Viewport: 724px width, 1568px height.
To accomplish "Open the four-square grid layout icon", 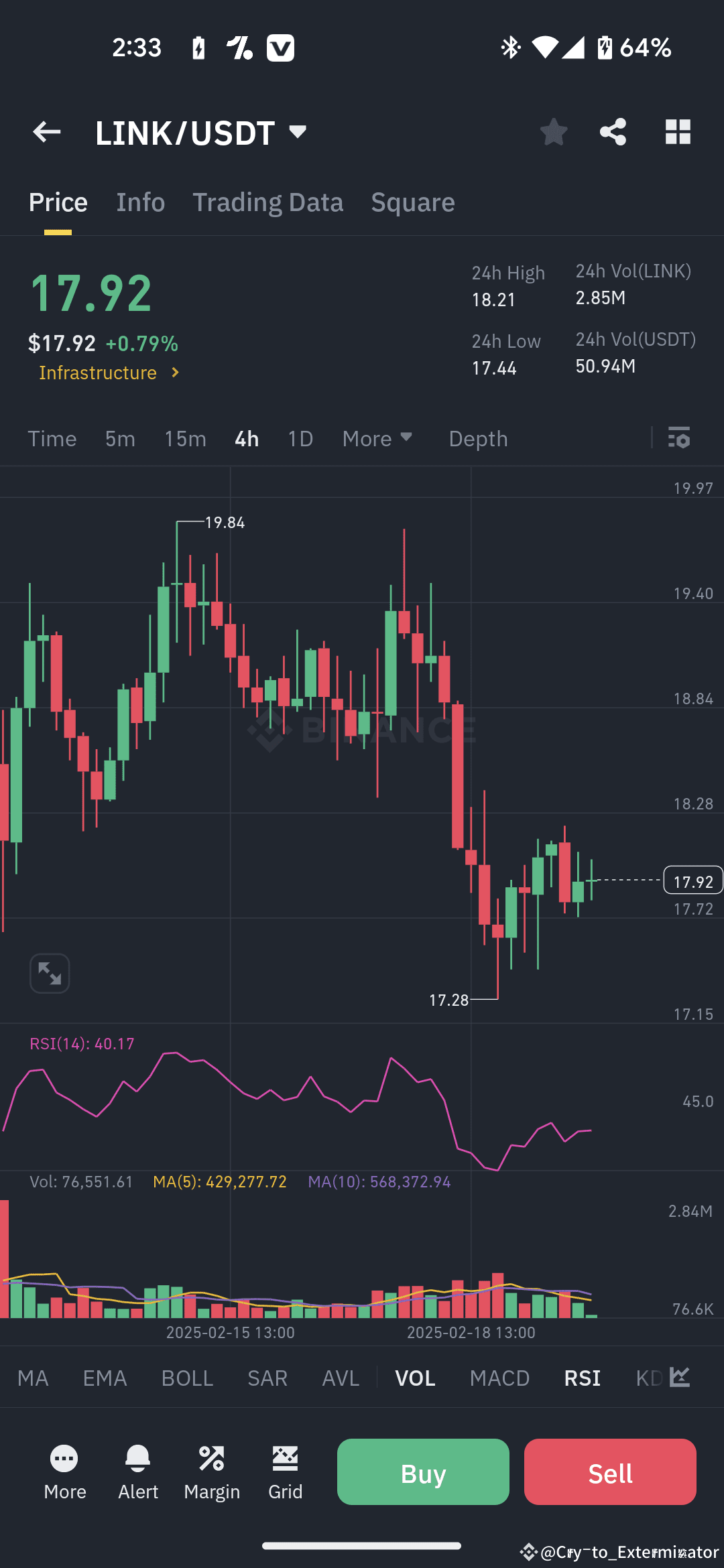I will click(x=678, y=132).
